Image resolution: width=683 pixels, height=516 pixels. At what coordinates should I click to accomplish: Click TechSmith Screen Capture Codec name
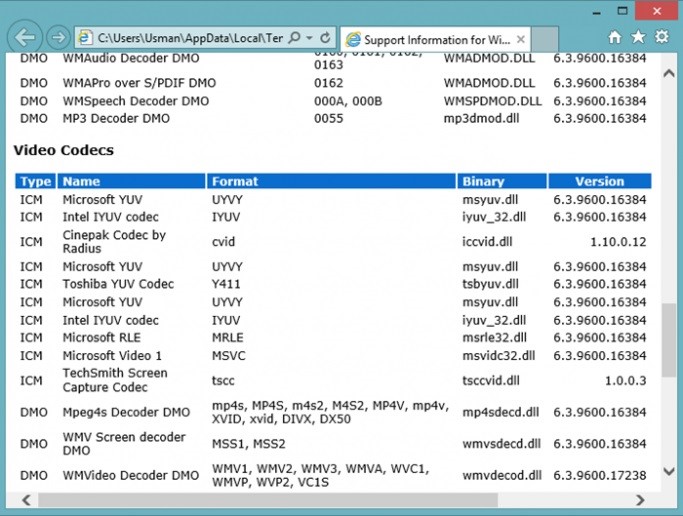(x=115, y=380)
